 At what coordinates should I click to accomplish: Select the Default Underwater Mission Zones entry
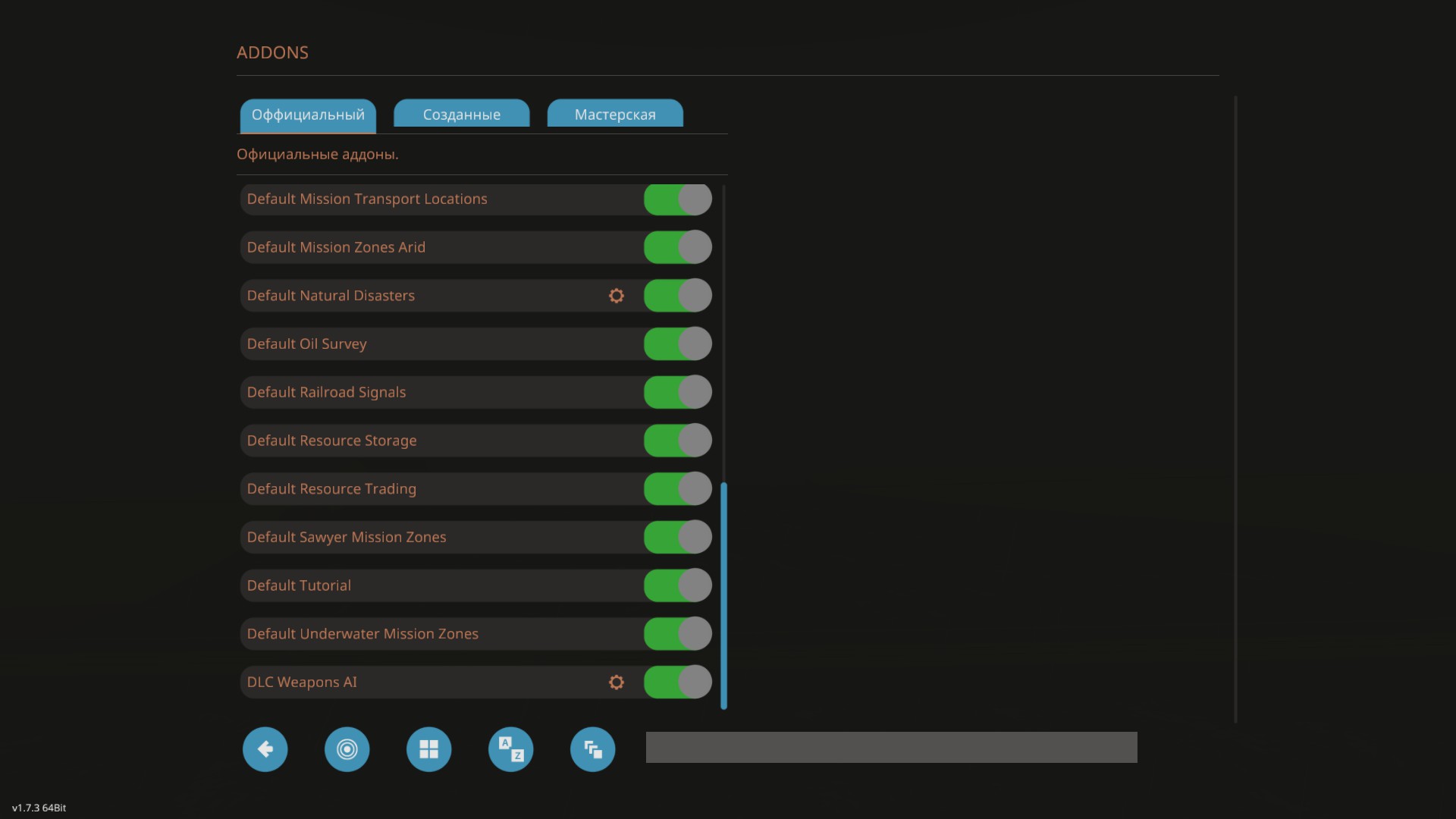pos(425,634)
